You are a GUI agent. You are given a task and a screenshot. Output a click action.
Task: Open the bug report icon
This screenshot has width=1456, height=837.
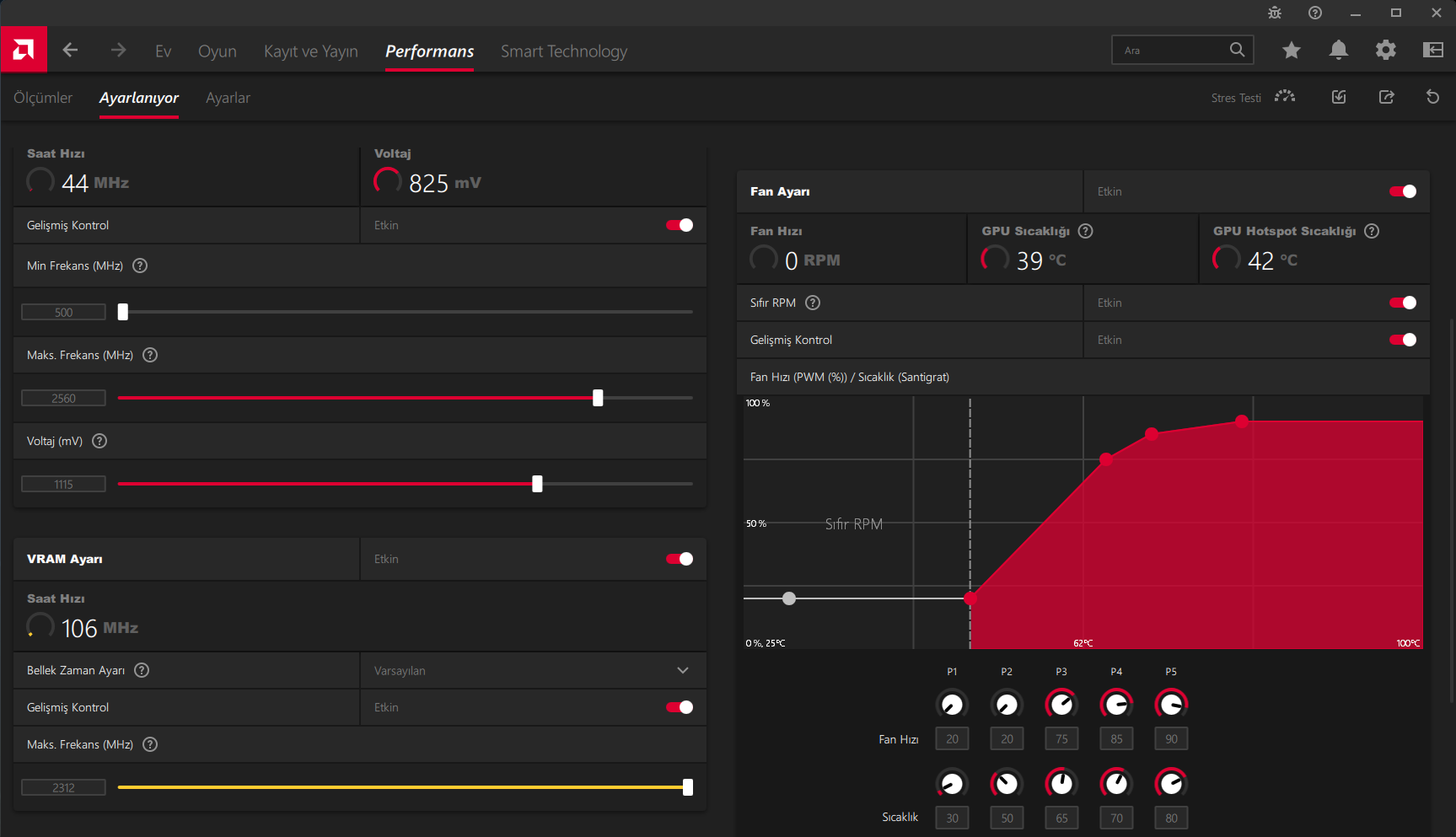(x=1275, y=13)
